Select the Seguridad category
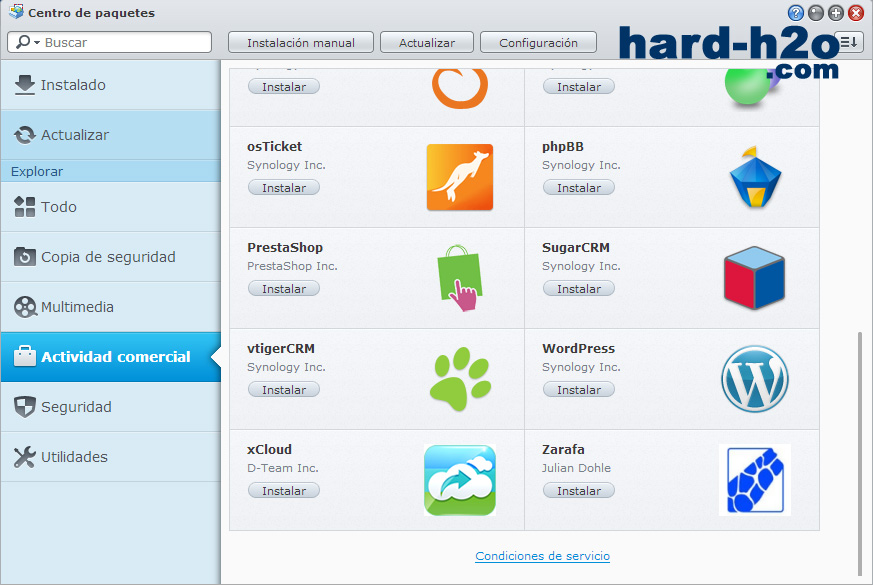Viewport: 873px width, 585px height. click(x=111, y=406)
